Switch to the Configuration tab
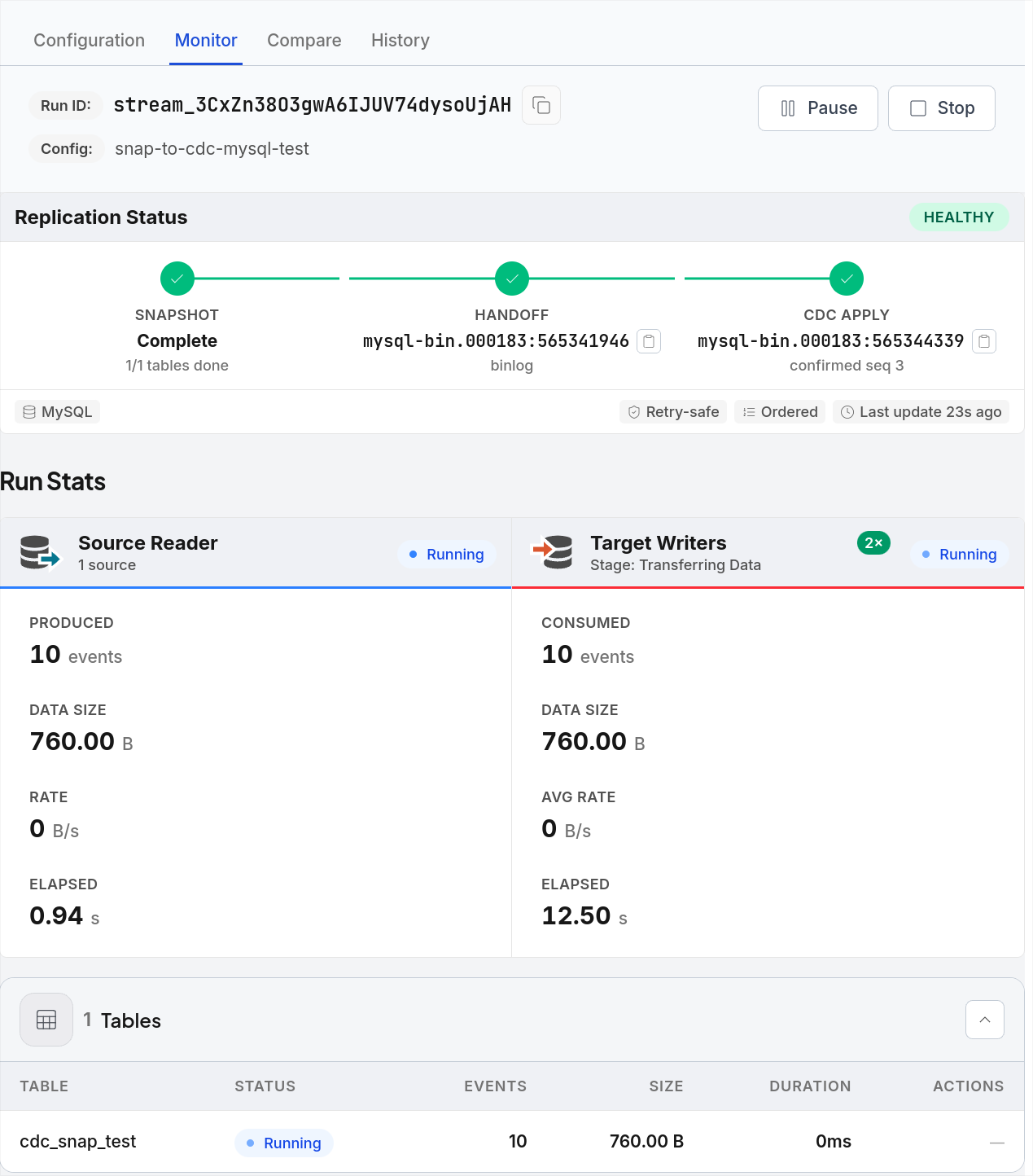1033x1176 pixels. 90,40
